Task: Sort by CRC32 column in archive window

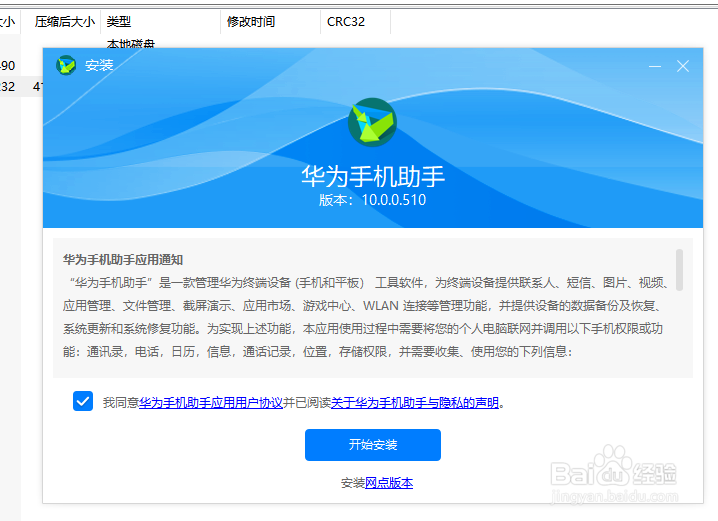Action: coord(356,22)
